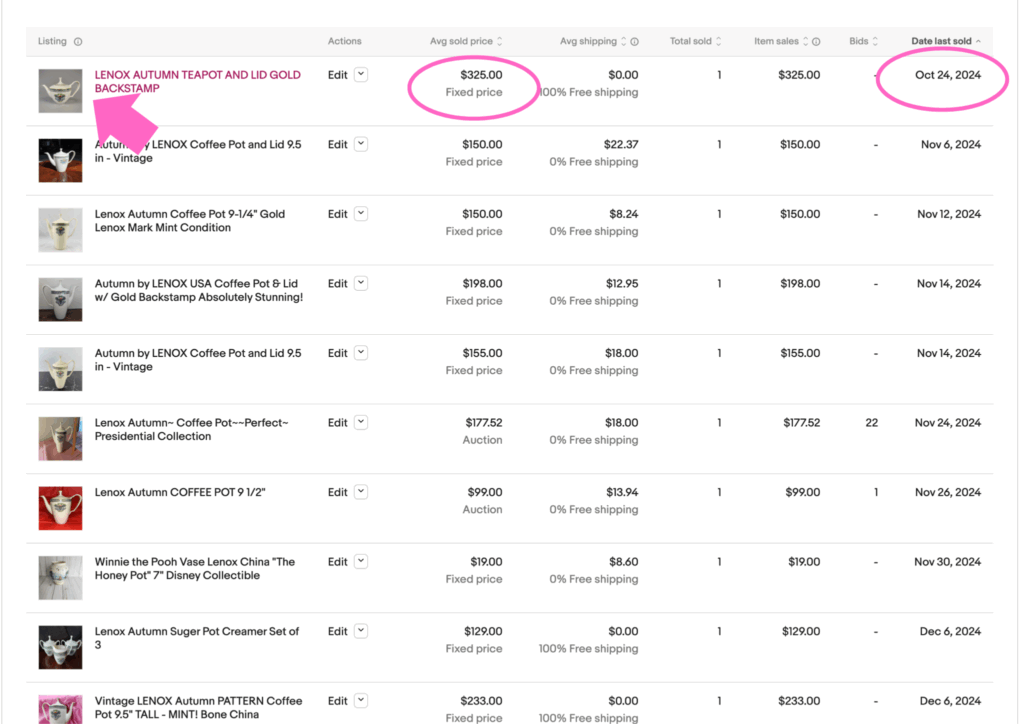Click thumbnail for the Nov 12, 2024 listing
The width and height of the screenshot is (1024, 724).
[60, 230]
